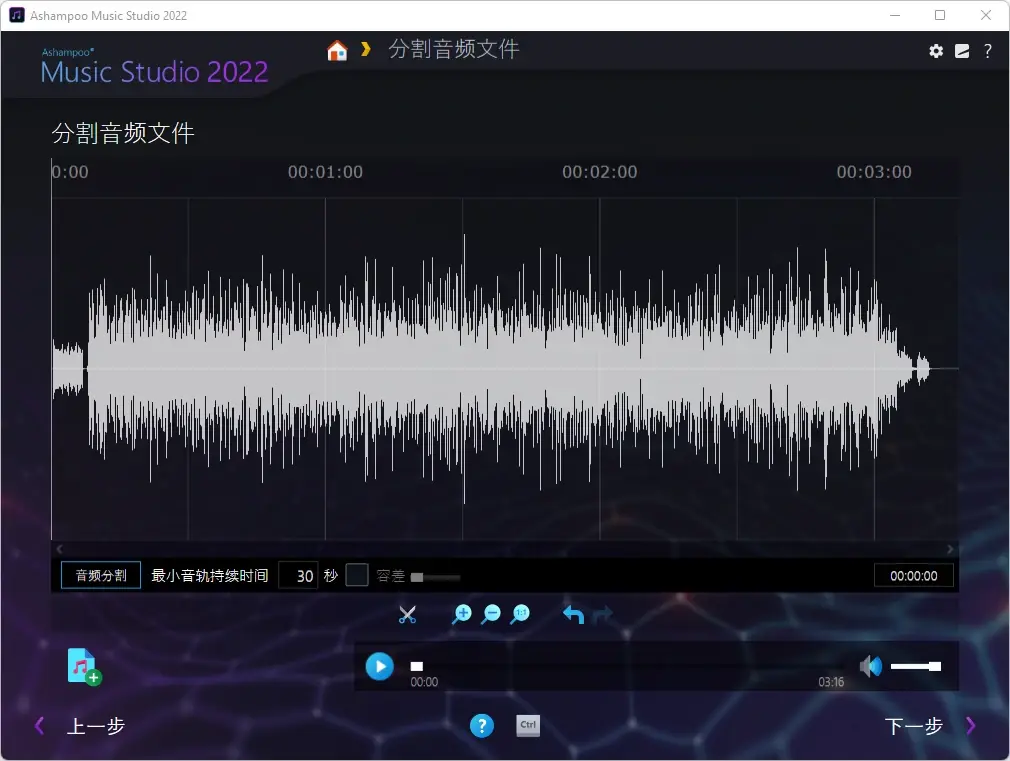Open the skin/theme icon beside gear
1010x761 pixels.
click(962, 51)
